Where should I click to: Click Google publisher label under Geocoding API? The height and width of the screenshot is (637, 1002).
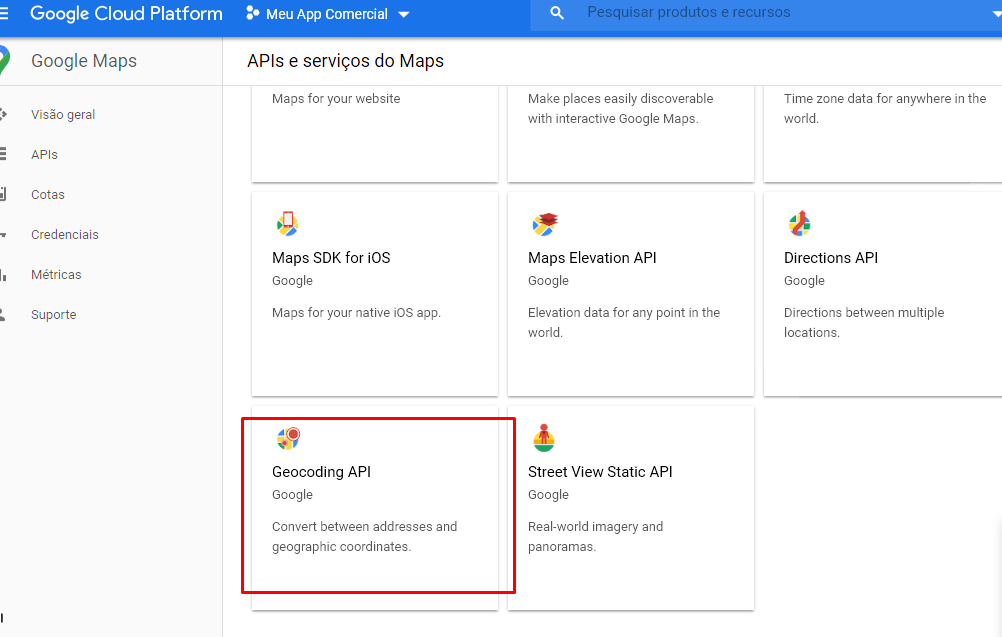(x=292, y=495)
